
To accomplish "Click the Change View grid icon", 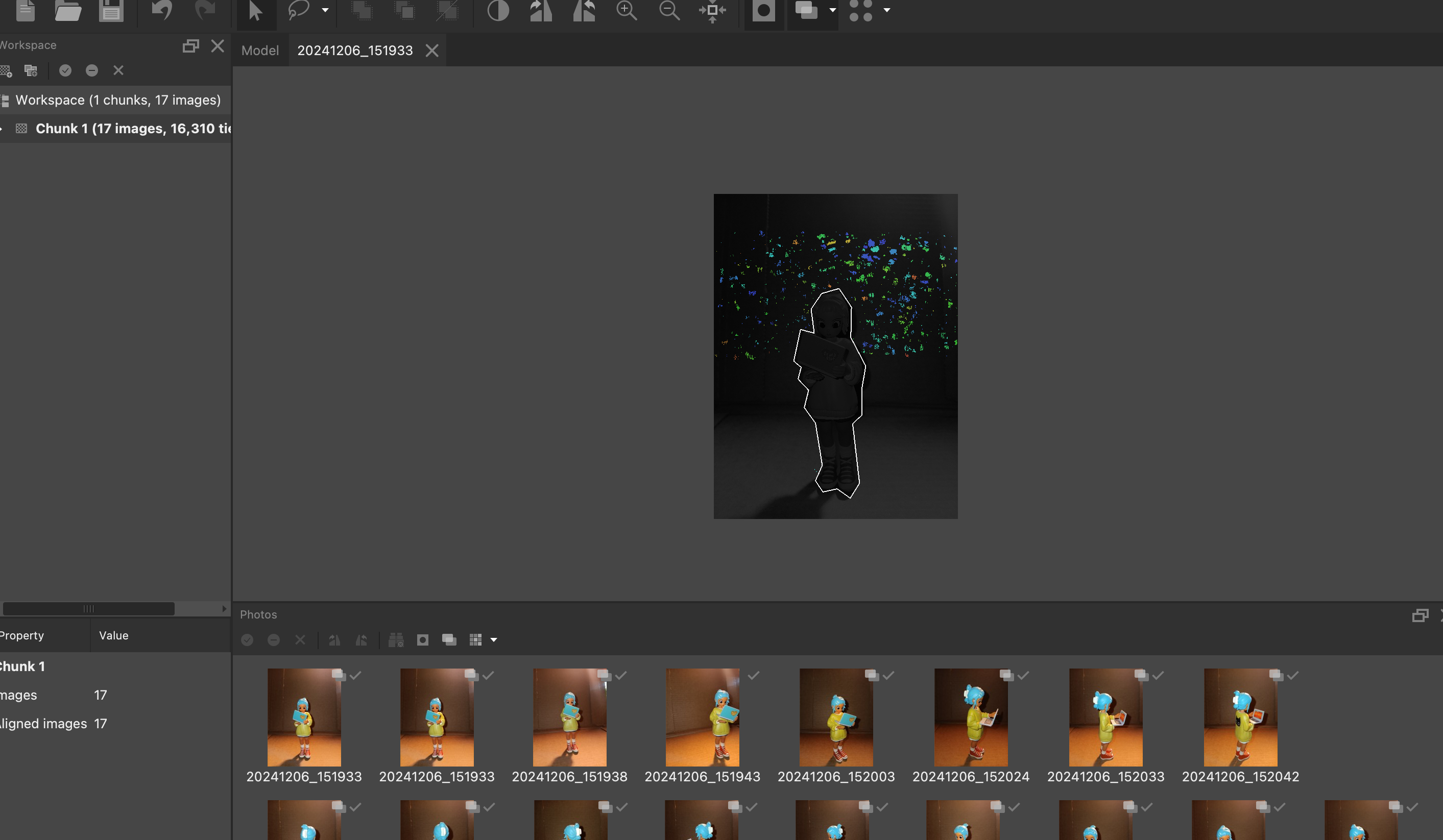I will (475, 640).
